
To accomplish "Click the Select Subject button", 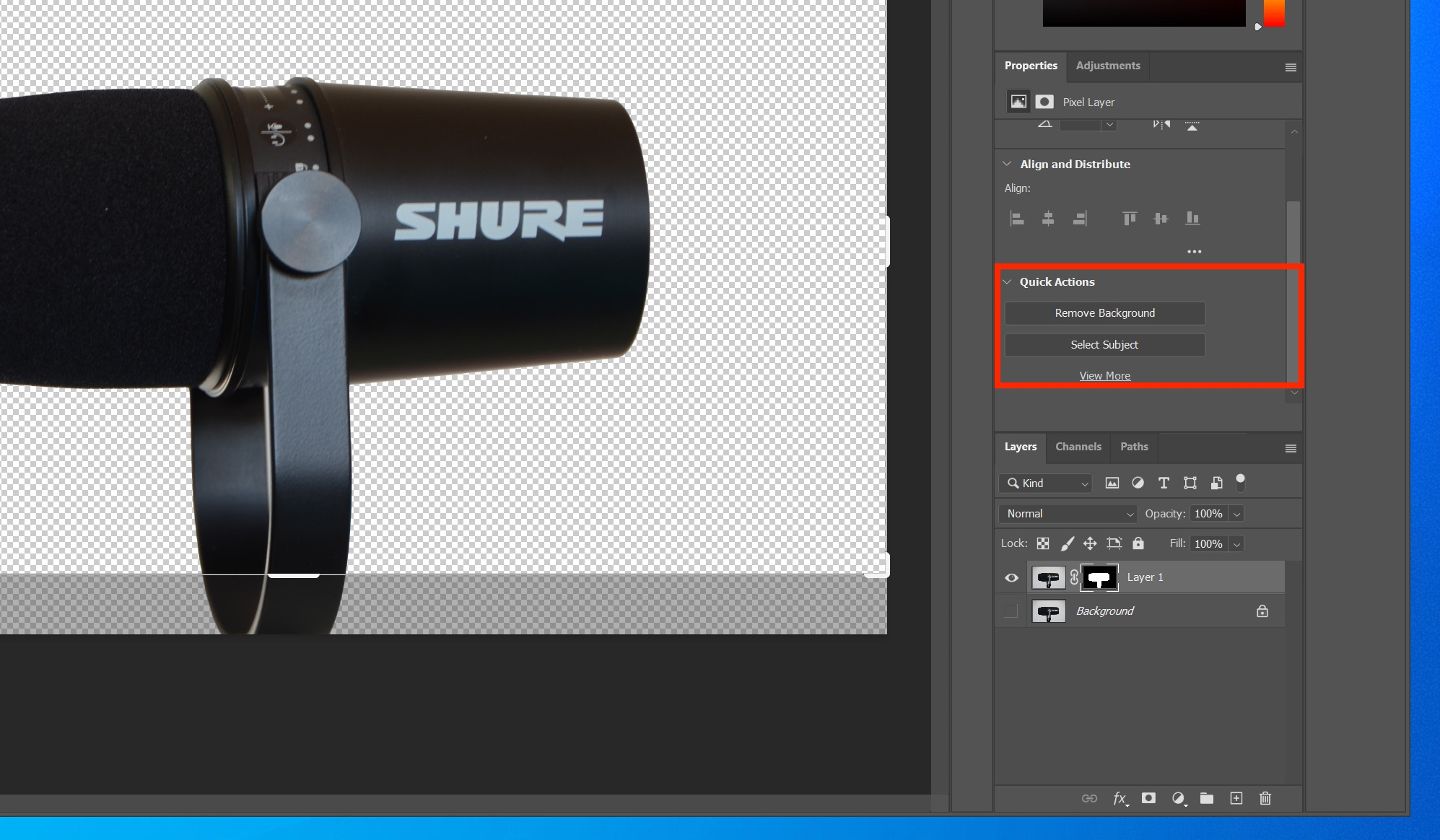I will [x=1105, y=345].
